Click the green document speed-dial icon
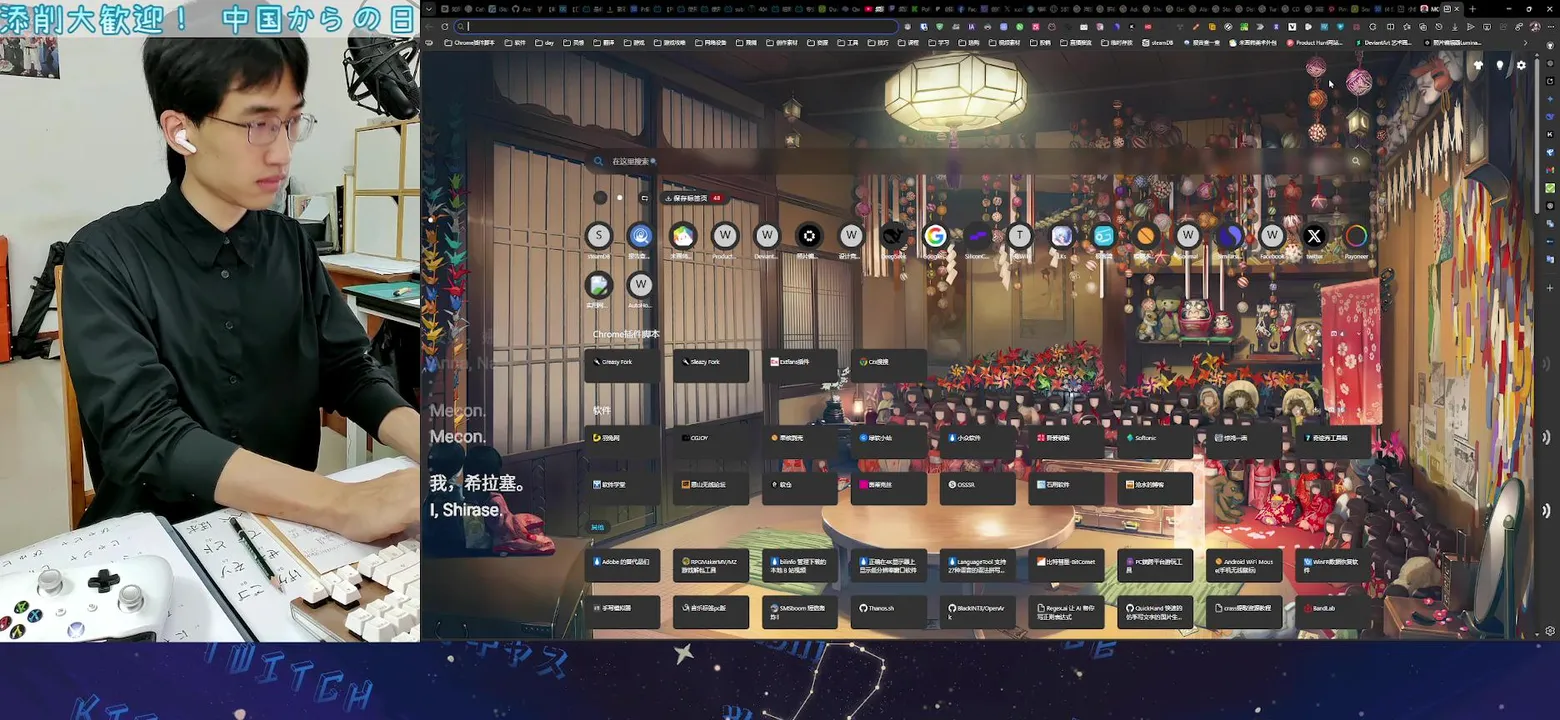The height and width of the screenshot is (720, 1560). point(598,285)
